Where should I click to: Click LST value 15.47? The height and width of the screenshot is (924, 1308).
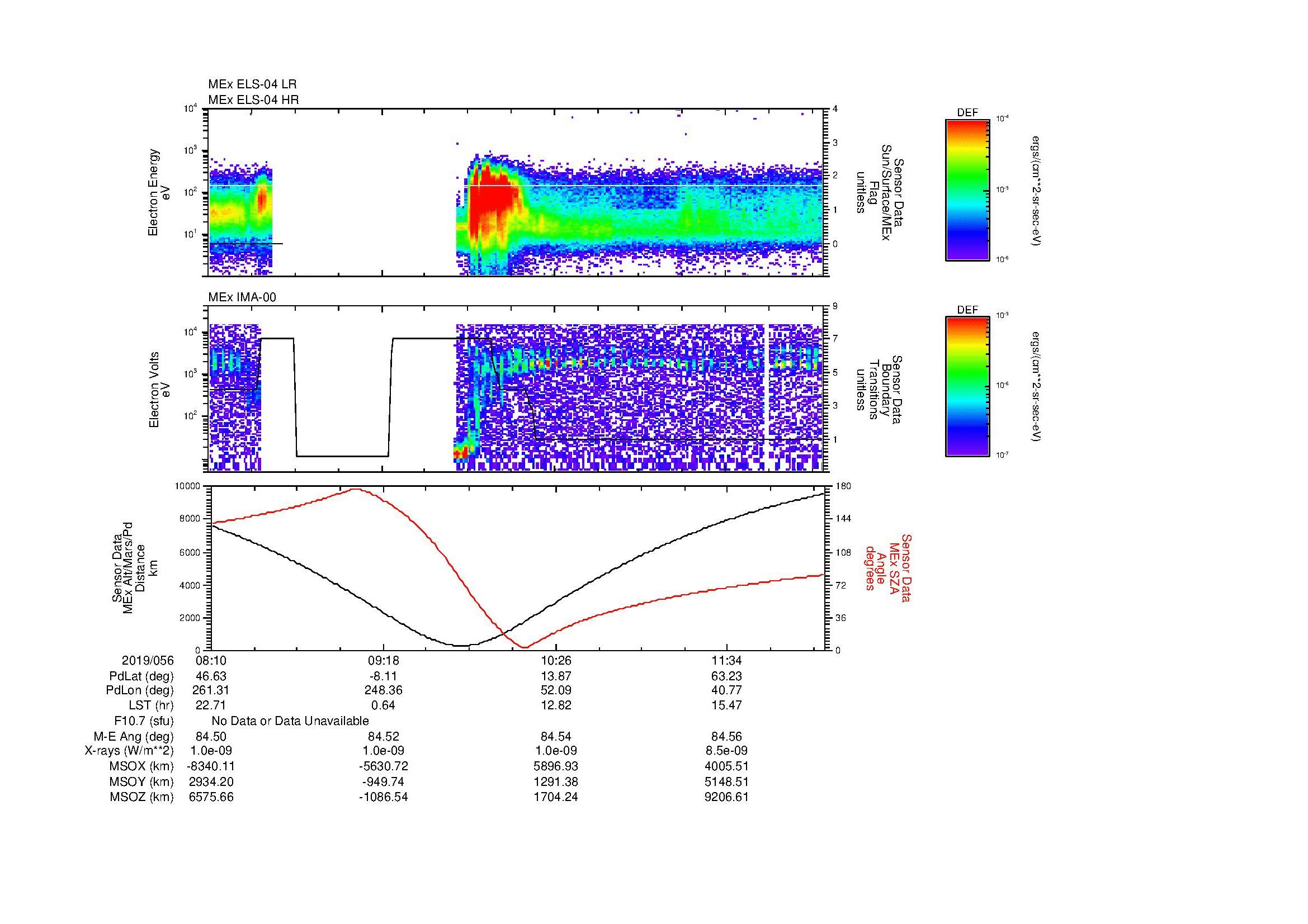(727, 705)
